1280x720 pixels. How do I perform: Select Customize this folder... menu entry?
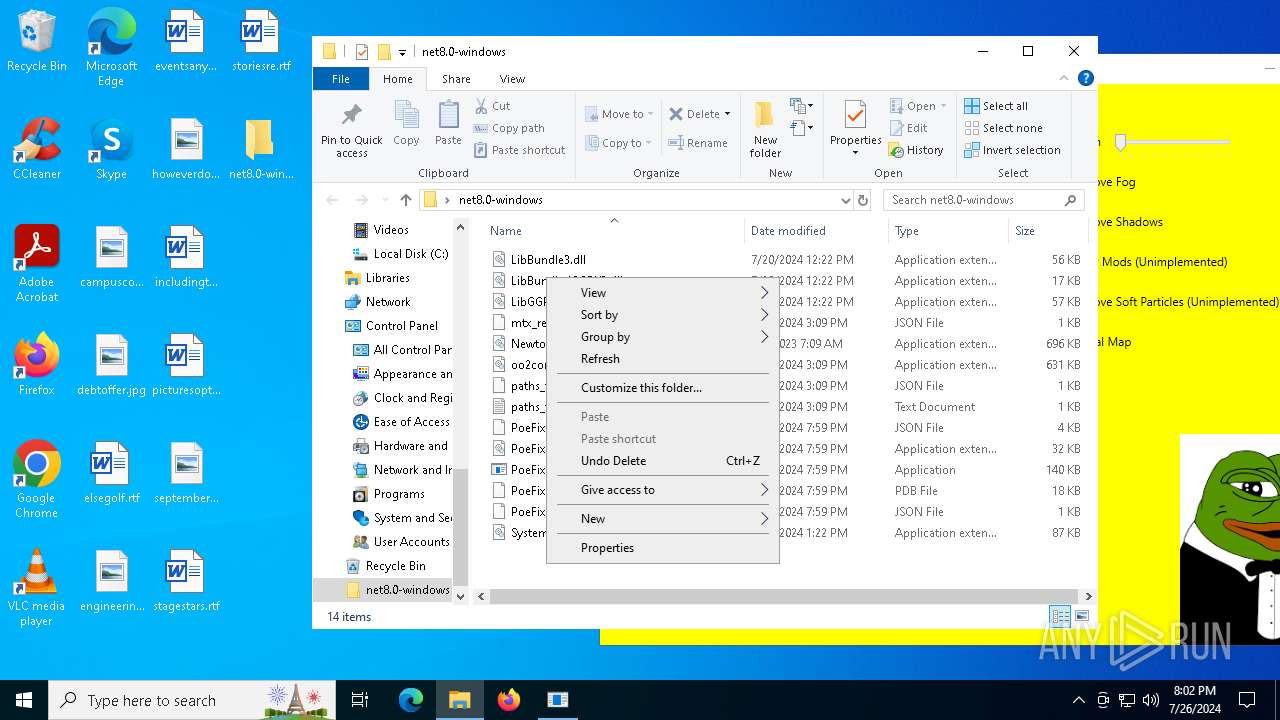[x=663, y=388]
